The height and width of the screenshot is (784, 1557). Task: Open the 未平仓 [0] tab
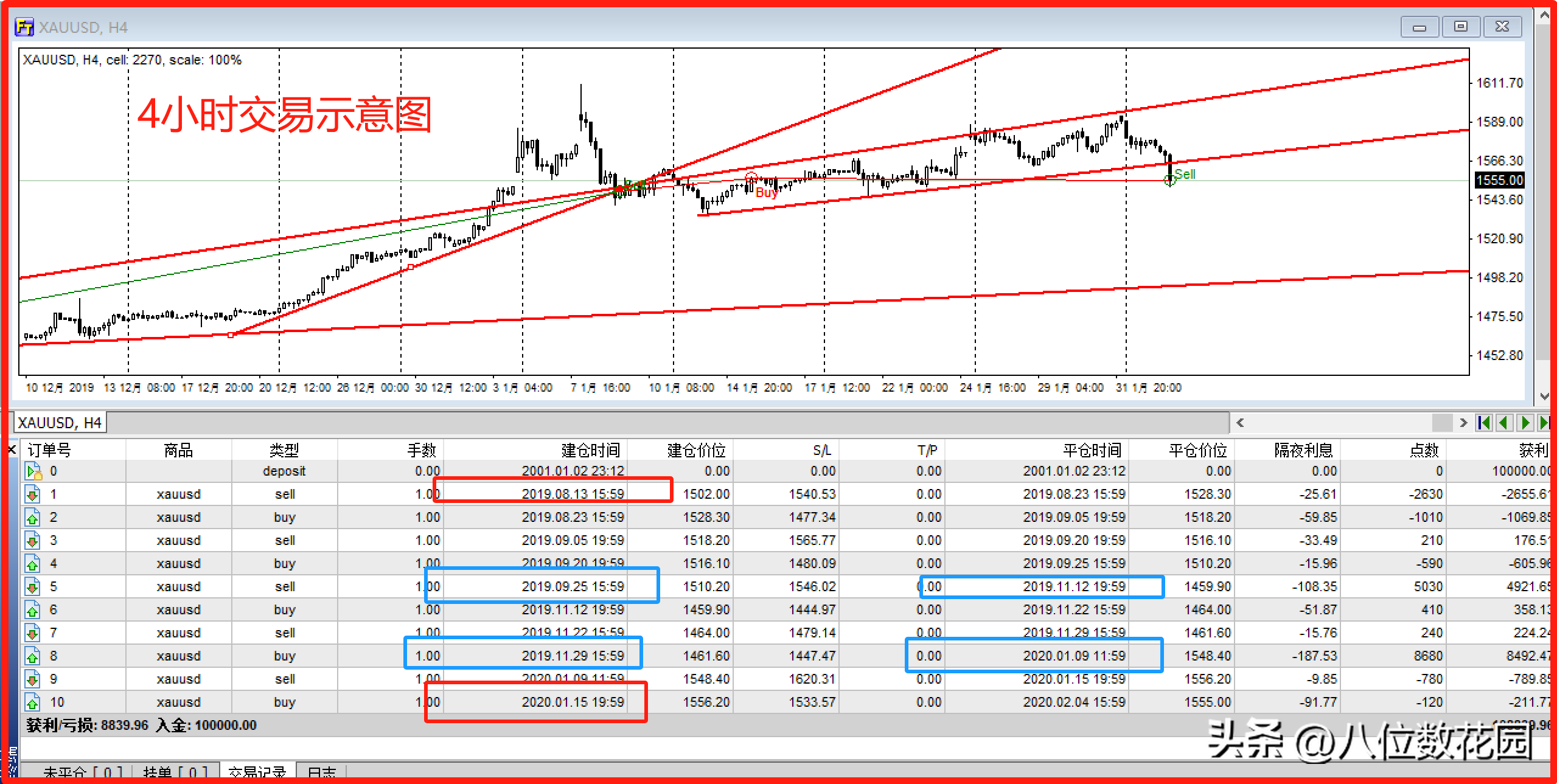pos(83,772)
